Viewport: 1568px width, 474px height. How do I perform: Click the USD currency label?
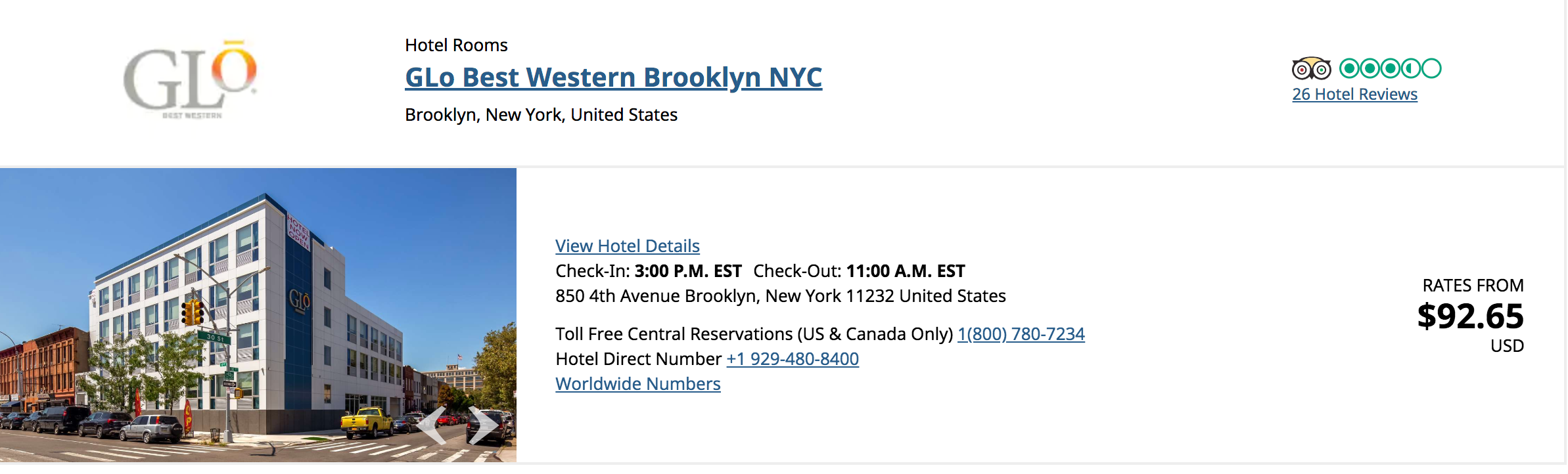(x=1507, y=346)
